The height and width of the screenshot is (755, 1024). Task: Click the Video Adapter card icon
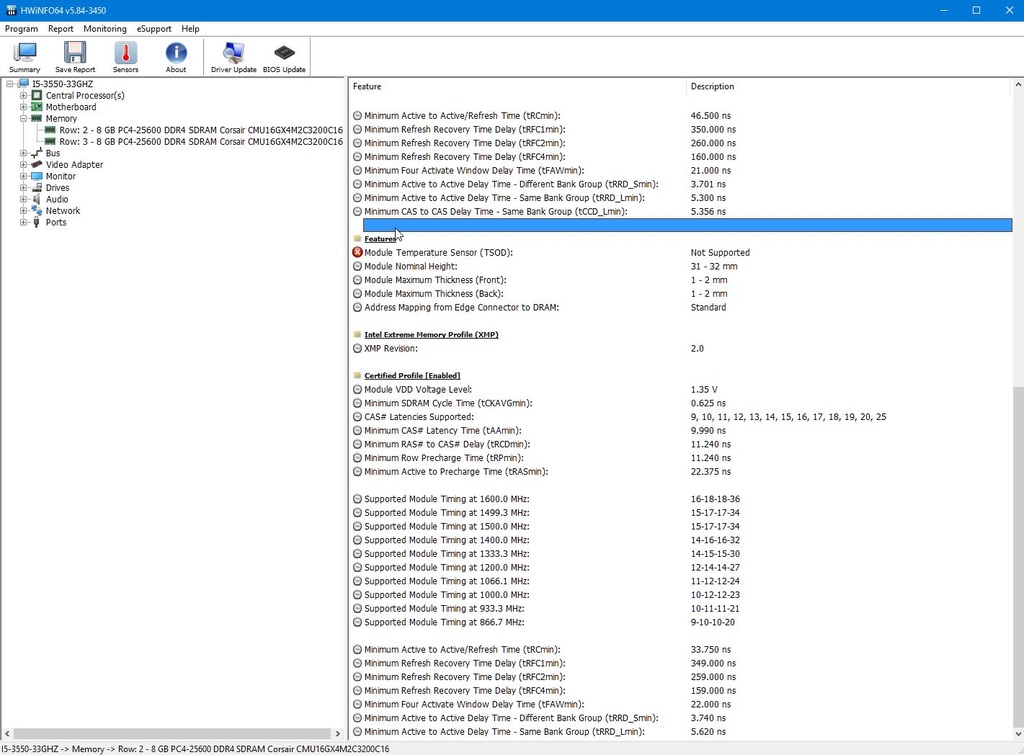point(37,165)
